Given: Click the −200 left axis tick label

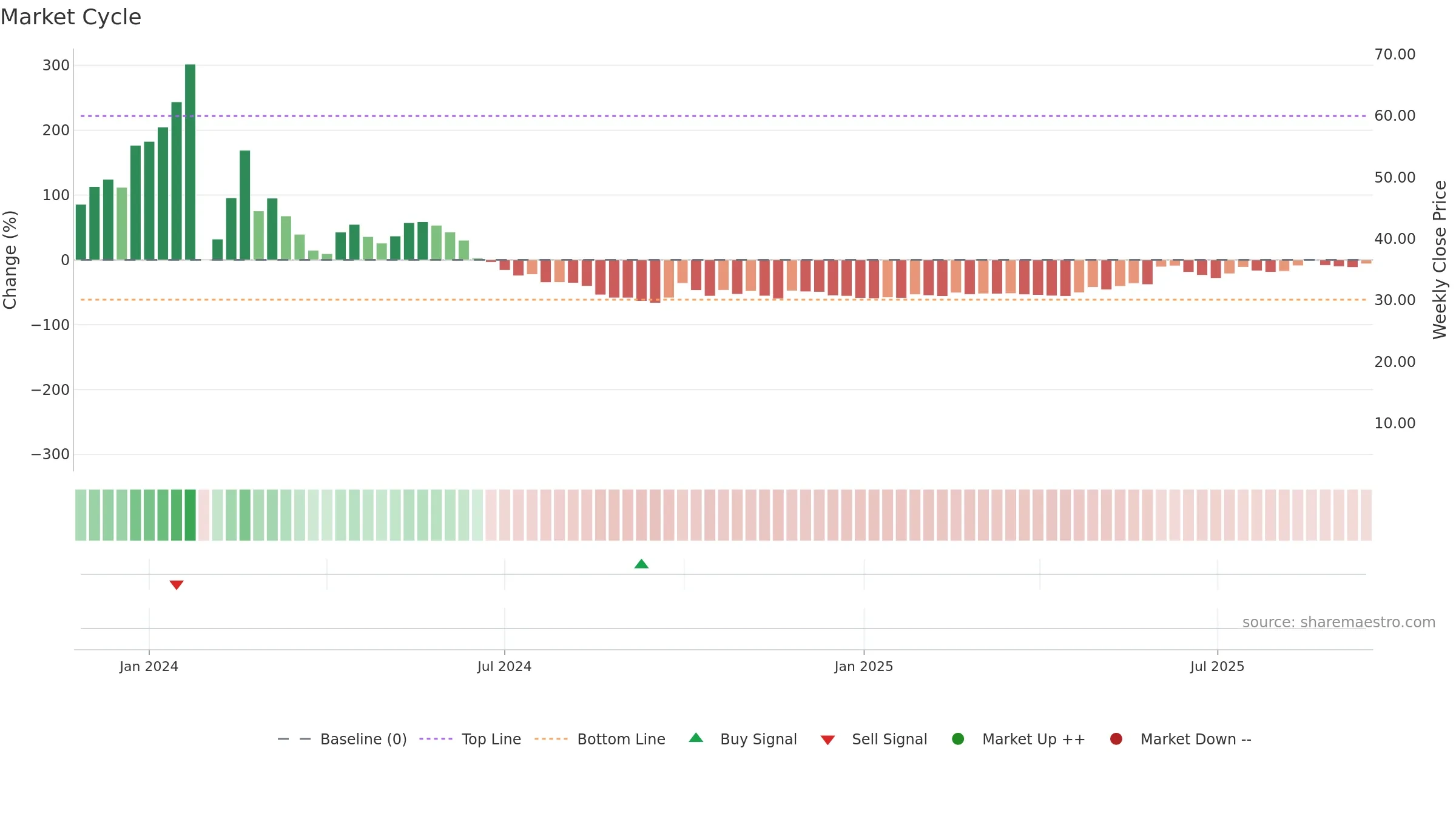Looking at the screenshot, I should pyautogui.click(x=50, y=390).
